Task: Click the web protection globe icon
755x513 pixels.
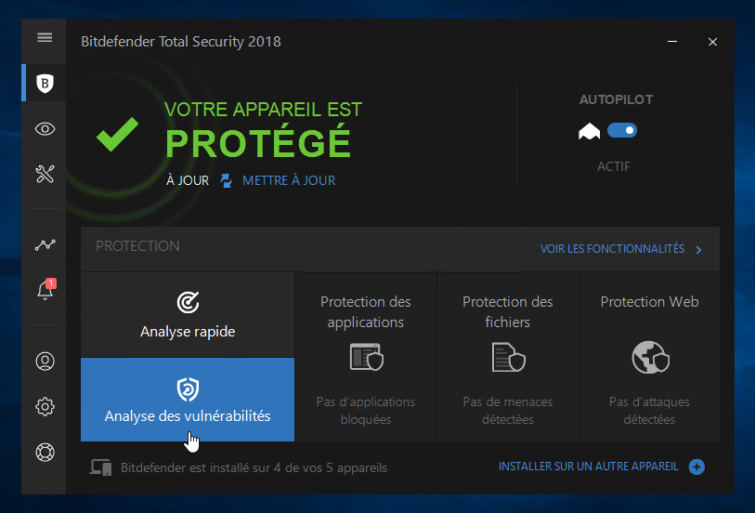Action: (651, 357)
